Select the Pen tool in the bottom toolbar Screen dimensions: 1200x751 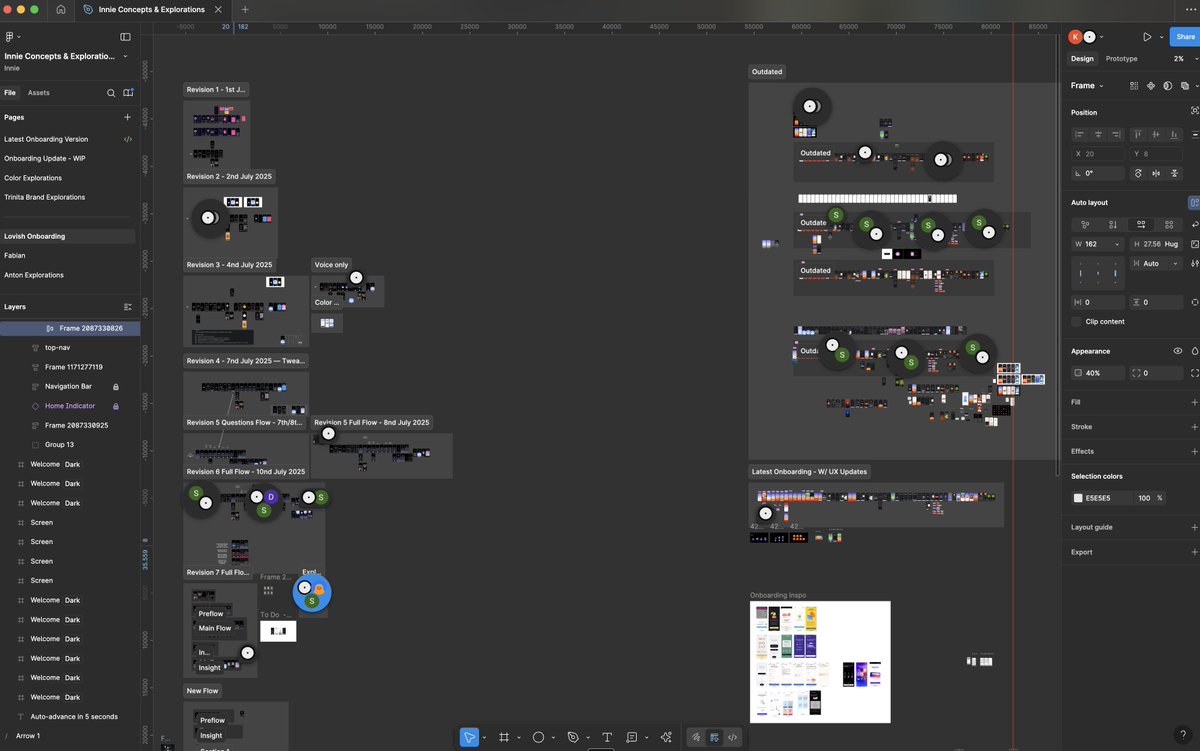[x=573, y=737]
